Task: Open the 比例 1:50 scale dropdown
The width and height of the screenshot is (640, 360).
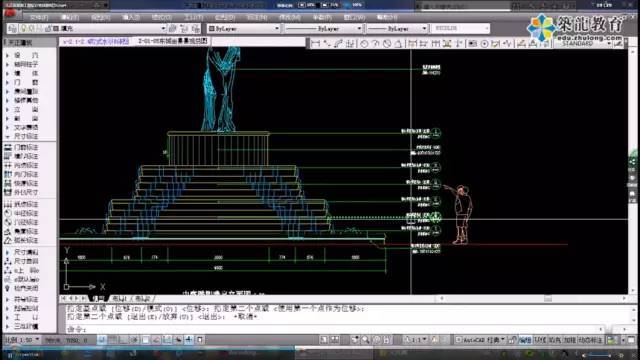Action: click(x=22, y=340)
